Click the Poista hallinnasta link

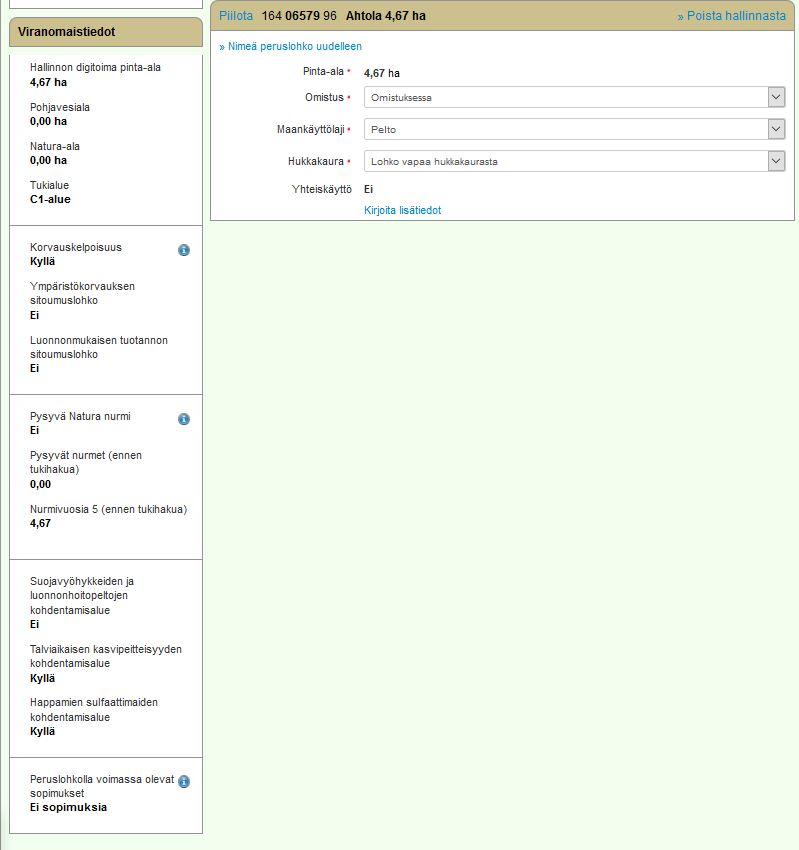click(x=731, y=16)
